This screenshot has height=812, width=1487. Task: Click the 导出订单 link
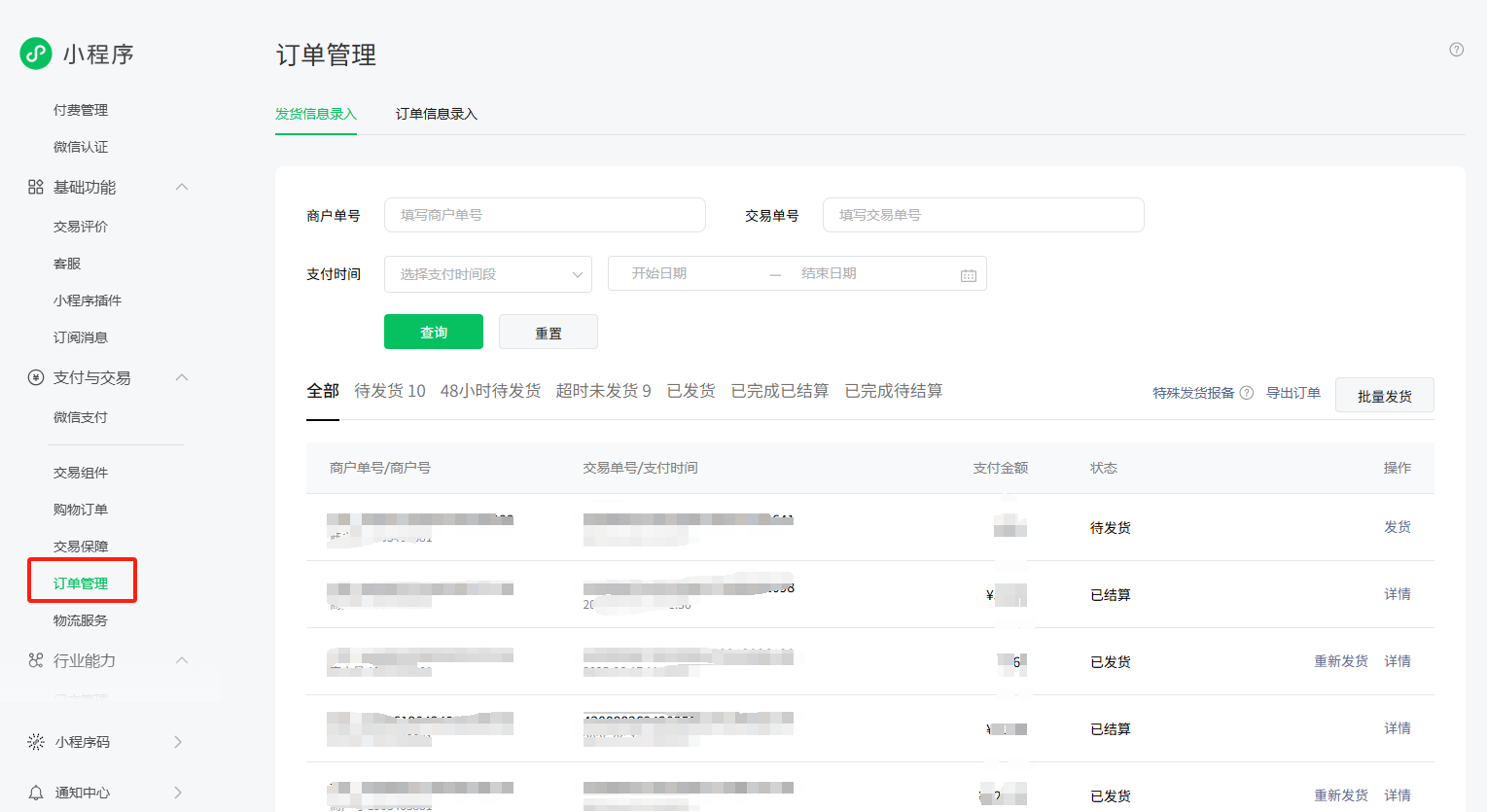[x=1292, y=393]
